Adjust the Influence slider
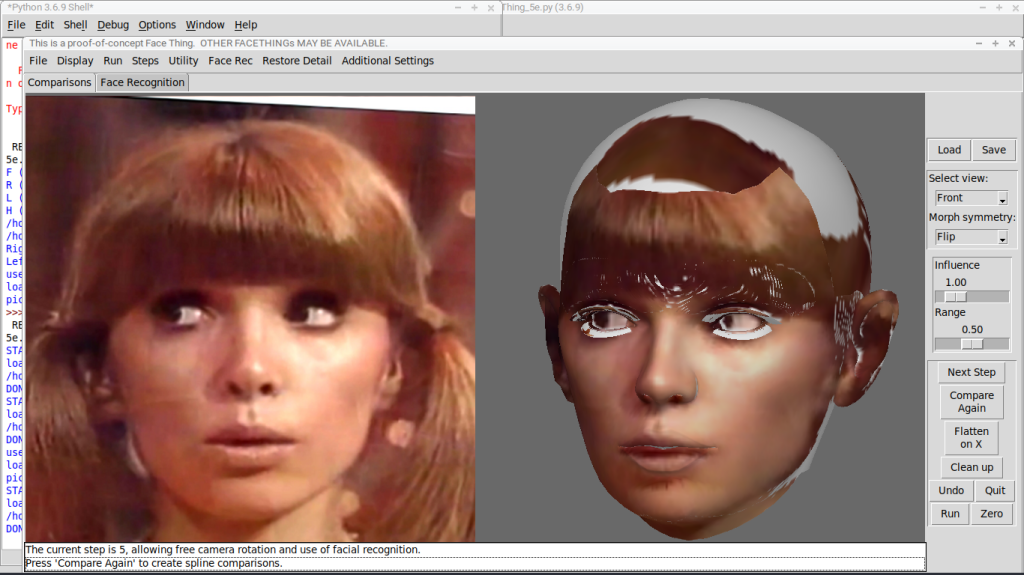The height and width of the screenshot is (575, 1024). point(972,297)
